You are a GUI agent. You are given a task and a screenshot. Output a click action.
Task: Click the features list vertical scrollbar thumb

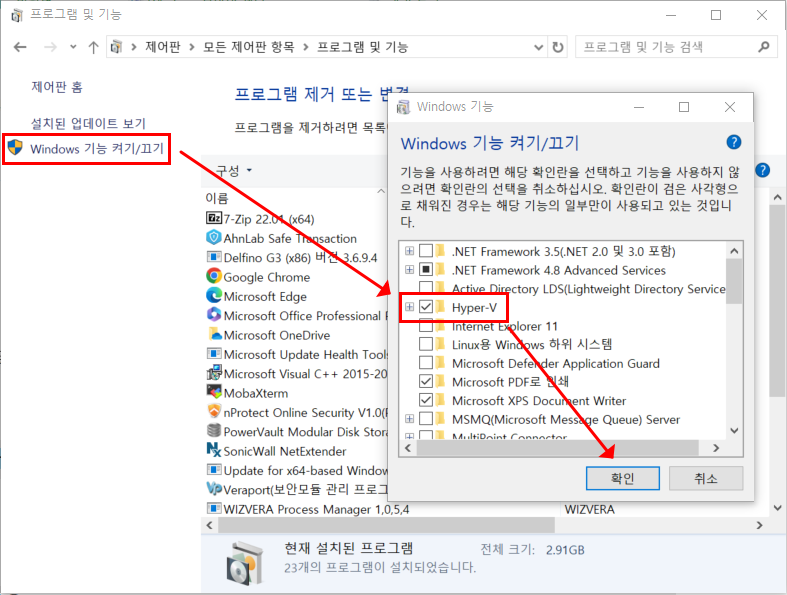(x=734, y=281)
